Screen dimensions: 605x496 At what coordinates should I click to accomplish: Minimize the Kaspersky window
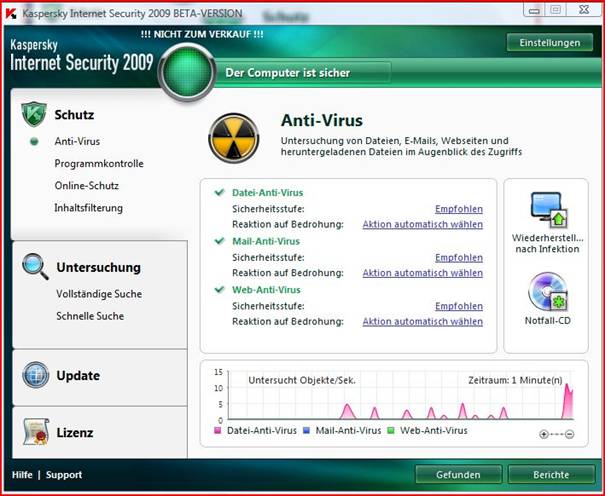[534, 10]
